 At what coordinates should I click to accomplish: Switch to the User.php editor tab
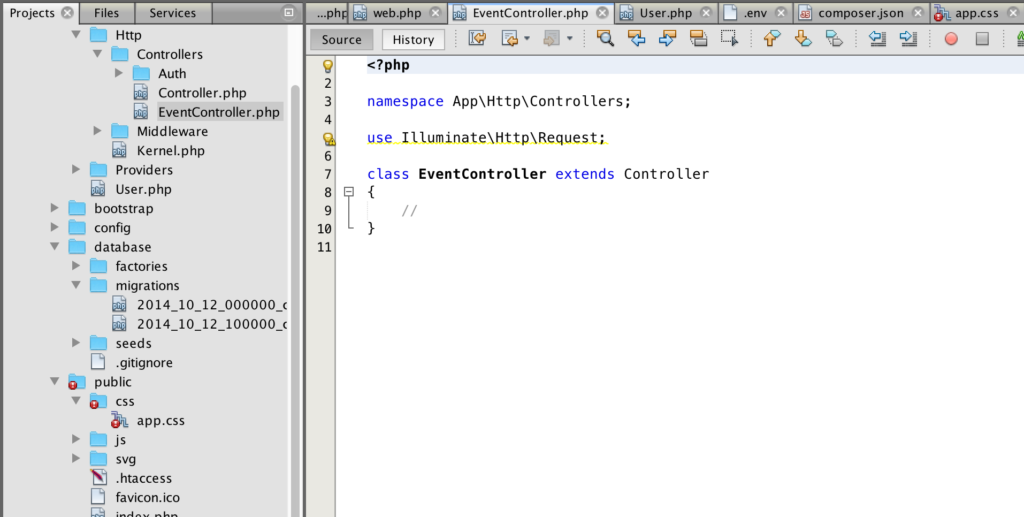click(x=666, y=13)
